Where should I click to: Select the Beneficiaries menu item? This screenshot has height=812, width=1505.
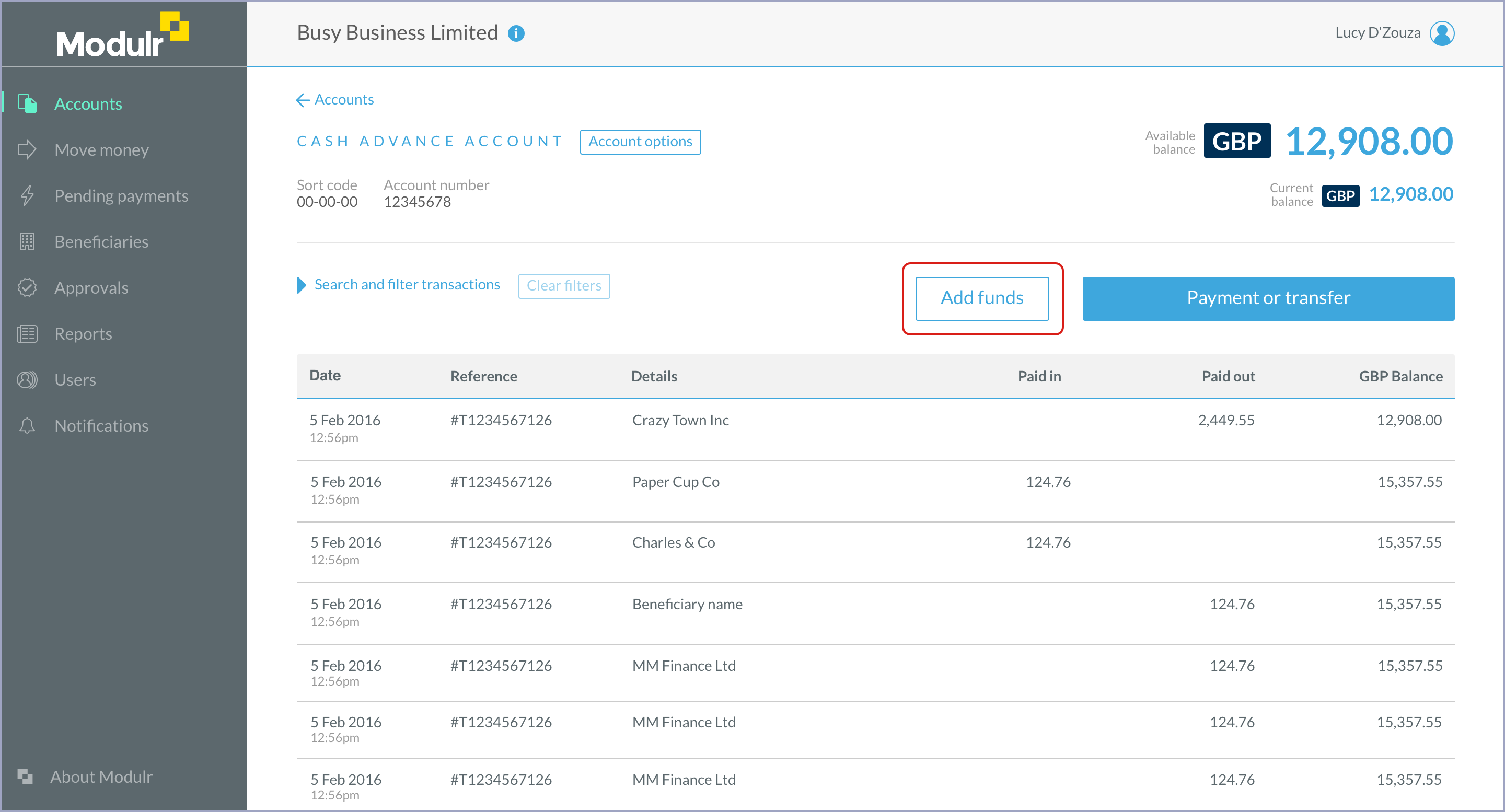102,241
